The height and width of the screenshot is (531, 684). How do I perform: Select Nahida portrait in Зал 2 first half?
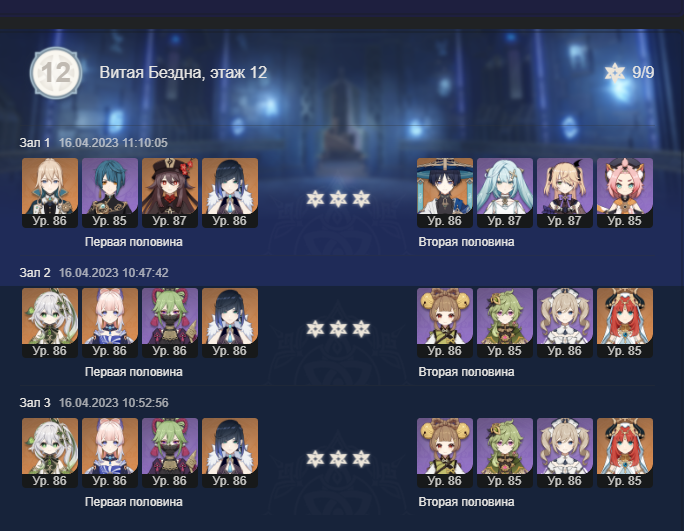[x=50, y=322]
